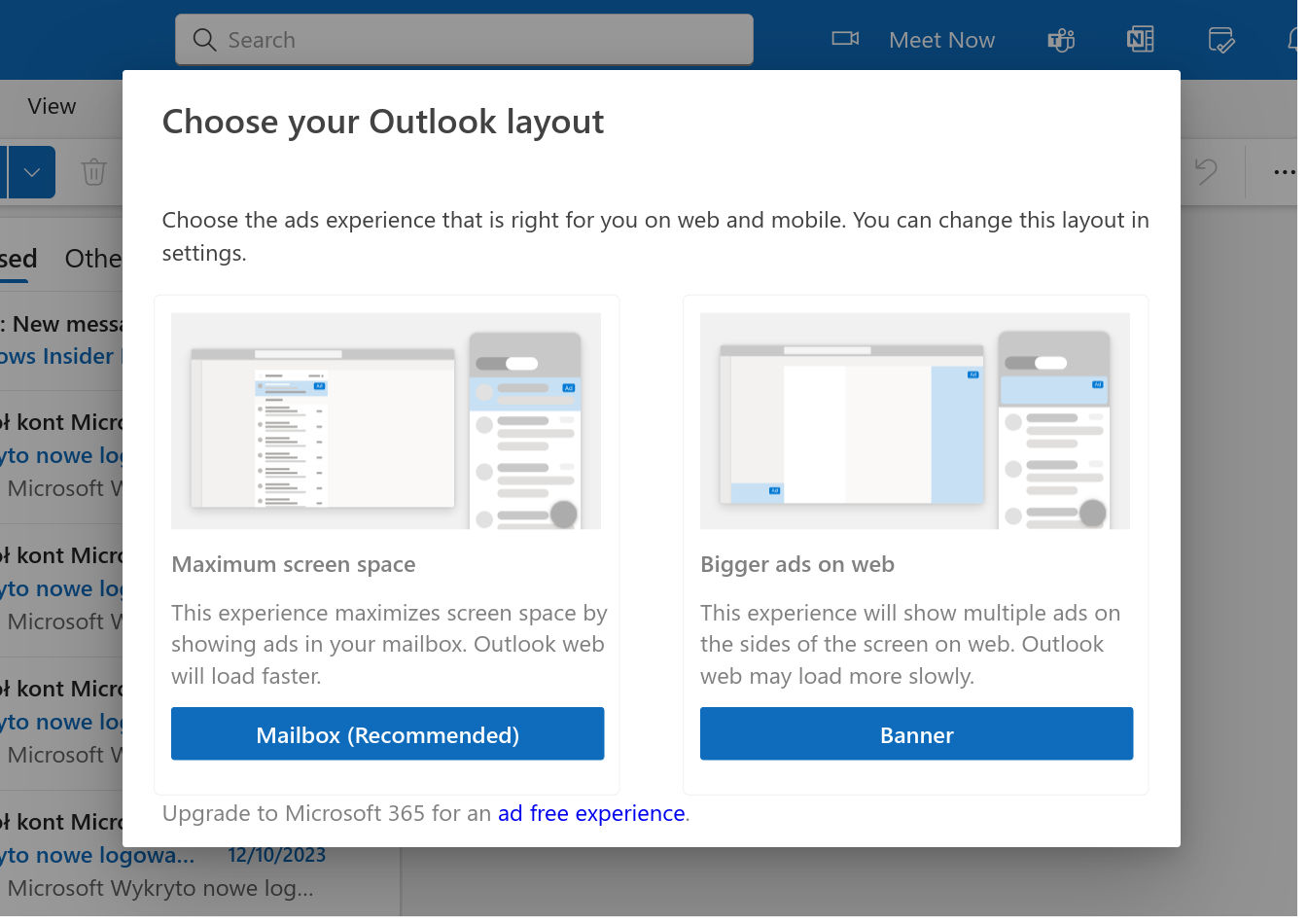Open the OneNote feed icon

[1140, 40]
